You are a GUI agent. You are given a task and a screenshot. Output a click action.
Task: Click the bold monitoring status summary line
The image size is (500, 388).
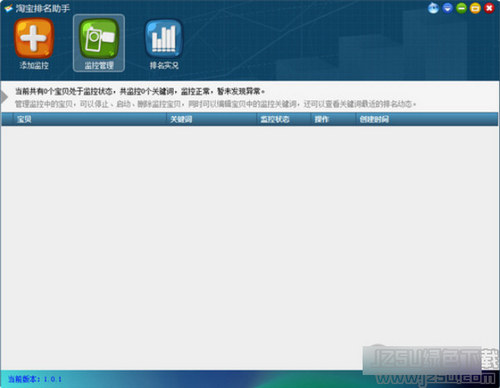click(140, 91)
